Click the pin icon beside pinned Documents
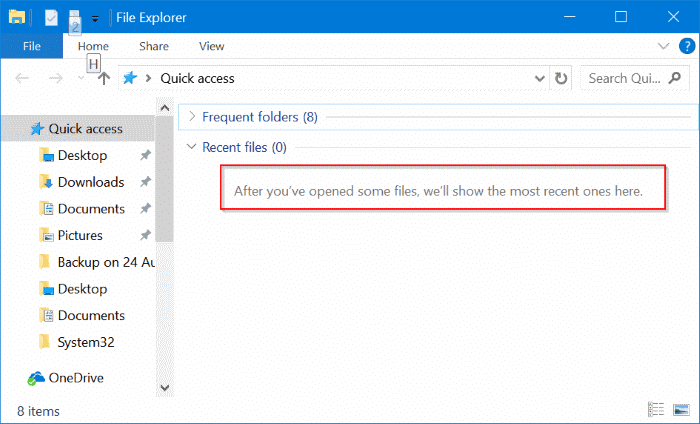 coord(146,208)
